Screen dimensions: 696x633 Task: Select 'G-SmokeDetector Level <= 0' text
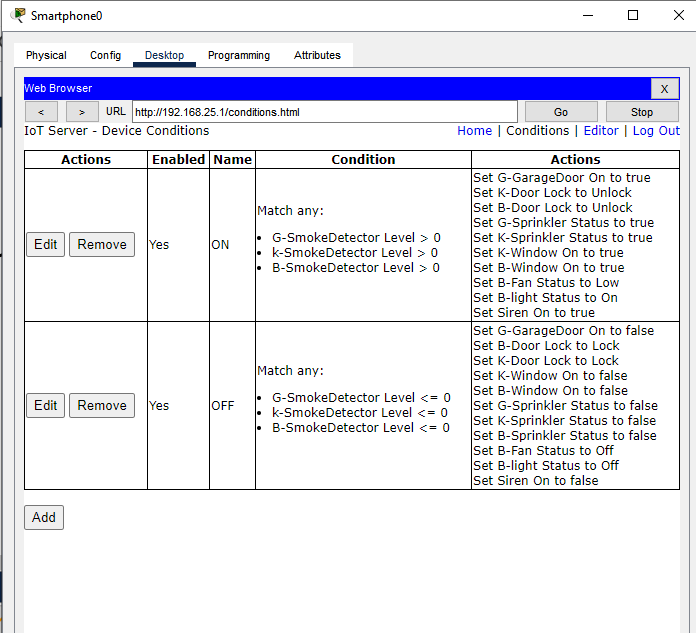pos(361,398)
